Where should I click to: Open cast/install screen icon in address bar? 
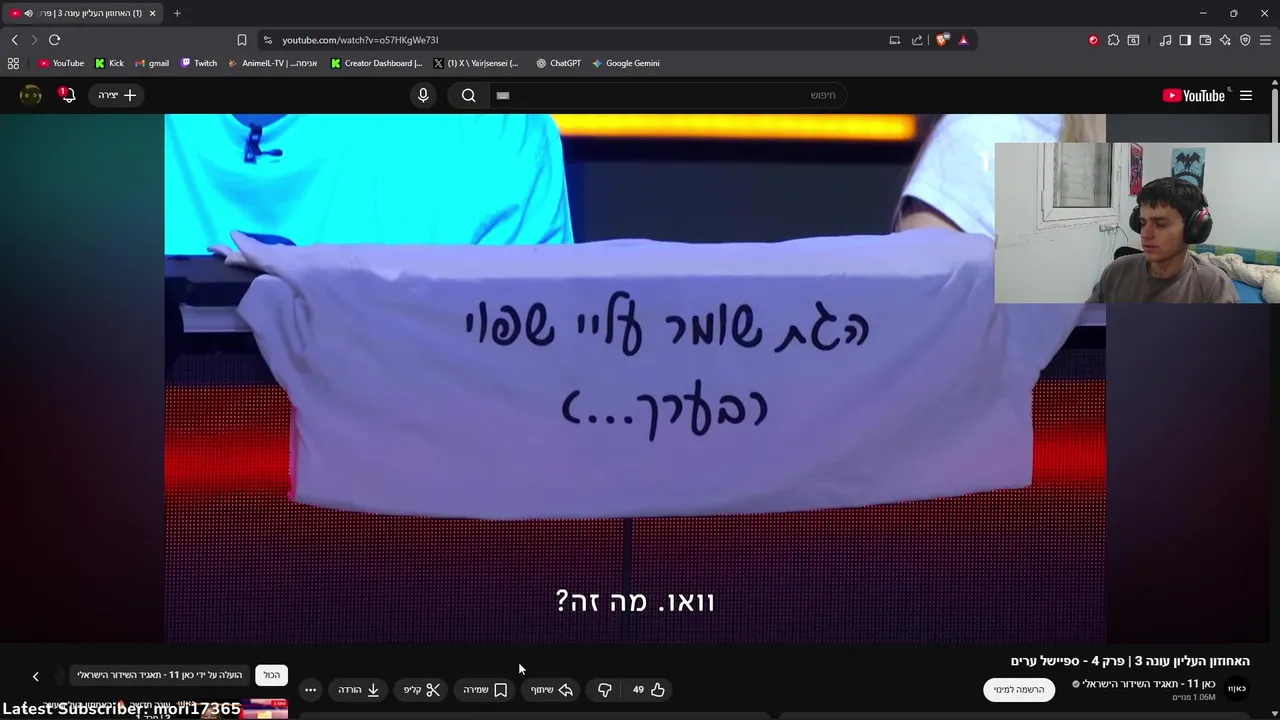click(895, 40)
